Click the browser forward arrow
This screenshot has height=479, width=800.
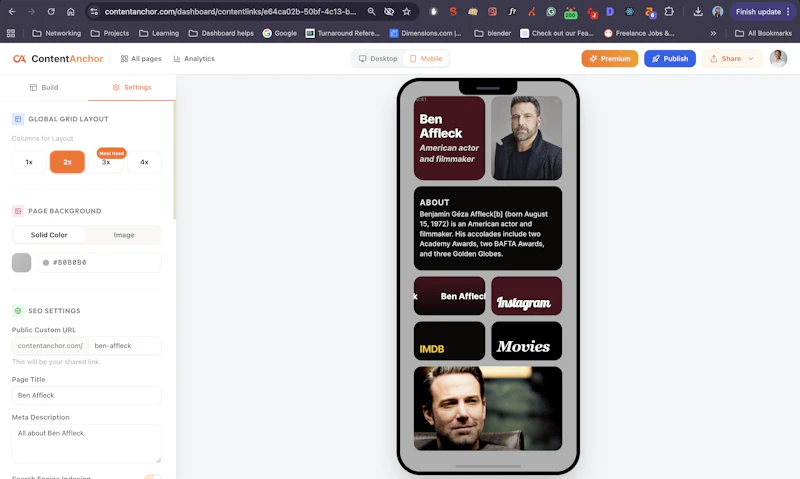(31, 11)
